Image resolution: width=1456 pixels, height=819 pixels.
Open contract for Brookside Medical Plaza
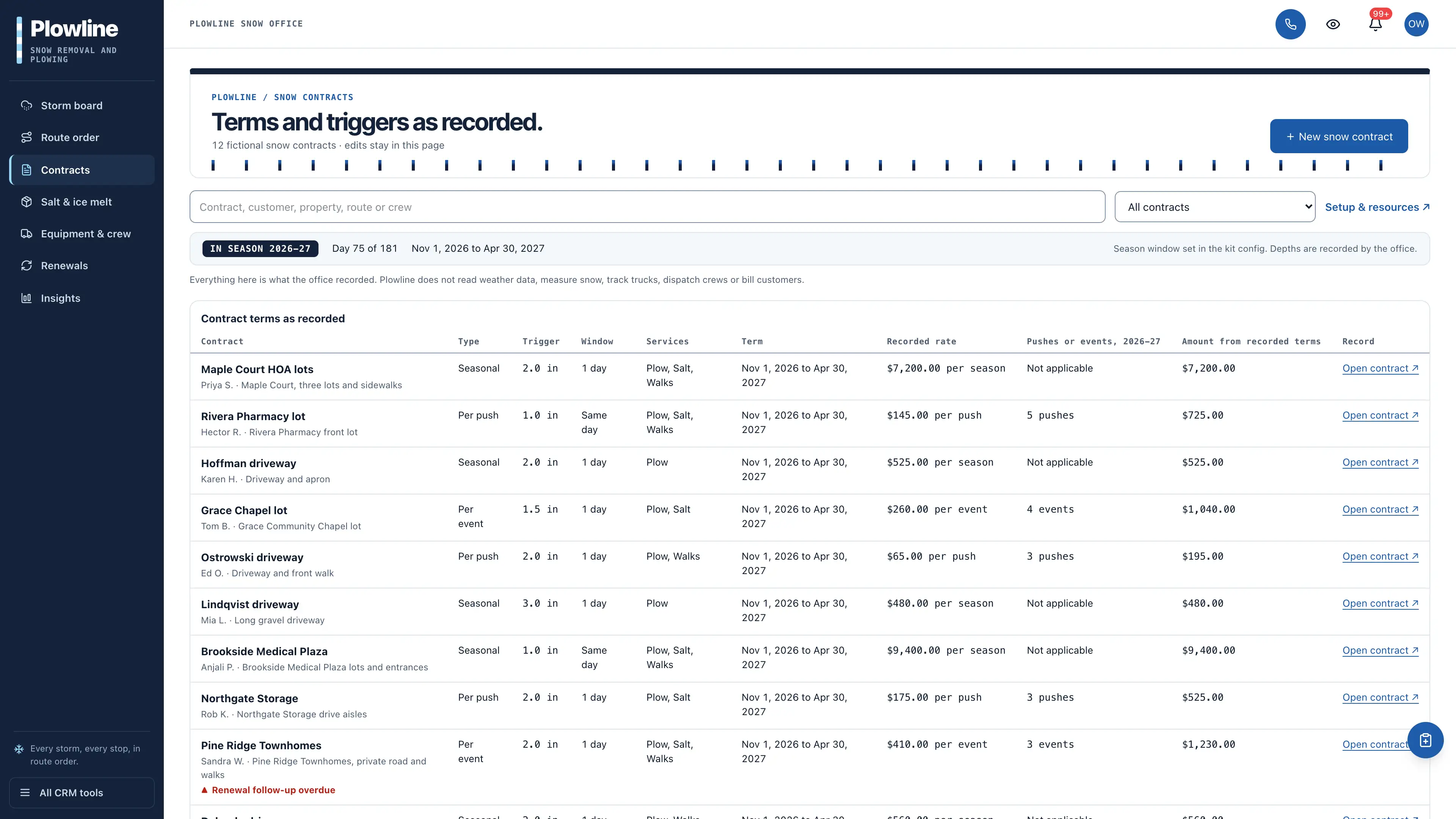1380,651
